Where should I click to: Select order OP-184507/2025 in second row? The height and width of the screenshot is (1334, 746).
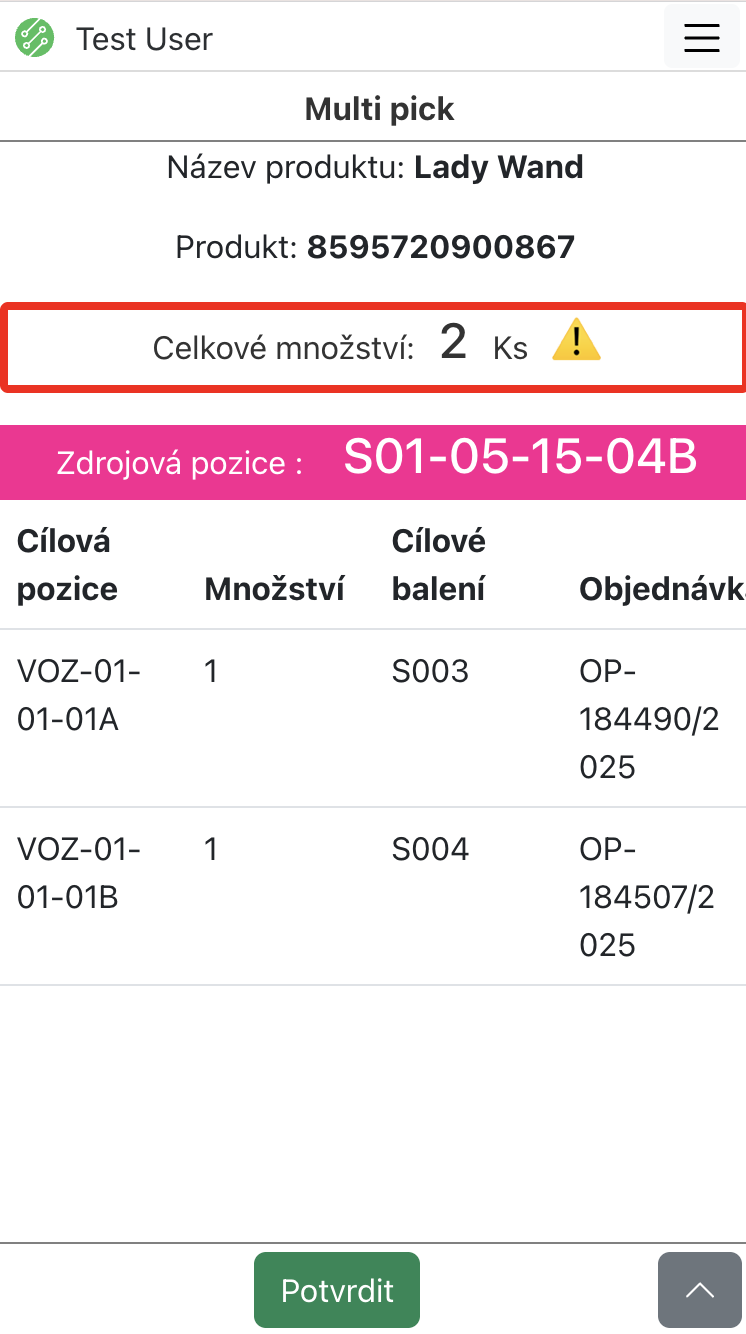[647, 896]
